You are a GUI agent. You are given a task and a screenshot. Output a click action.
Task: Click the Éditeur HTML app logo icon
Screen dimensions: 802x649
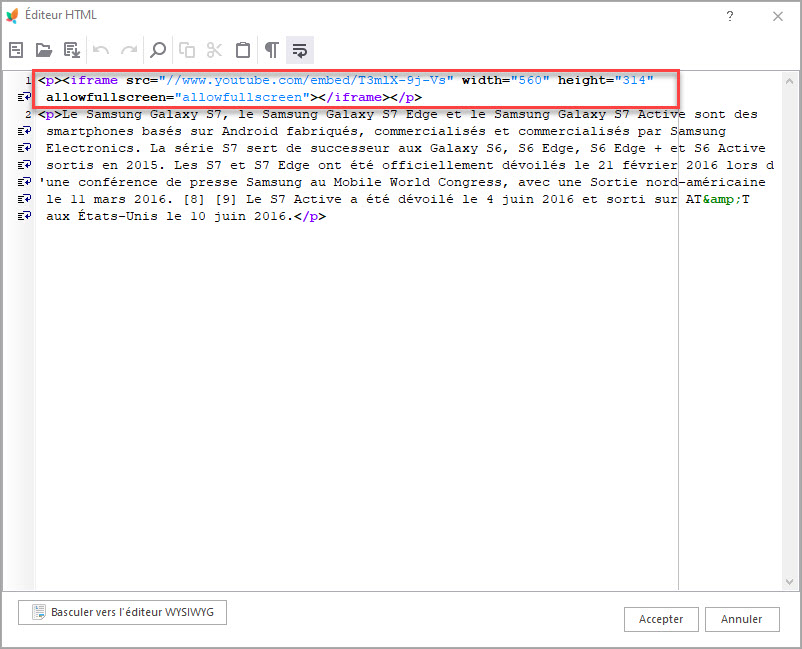[12, 15]
